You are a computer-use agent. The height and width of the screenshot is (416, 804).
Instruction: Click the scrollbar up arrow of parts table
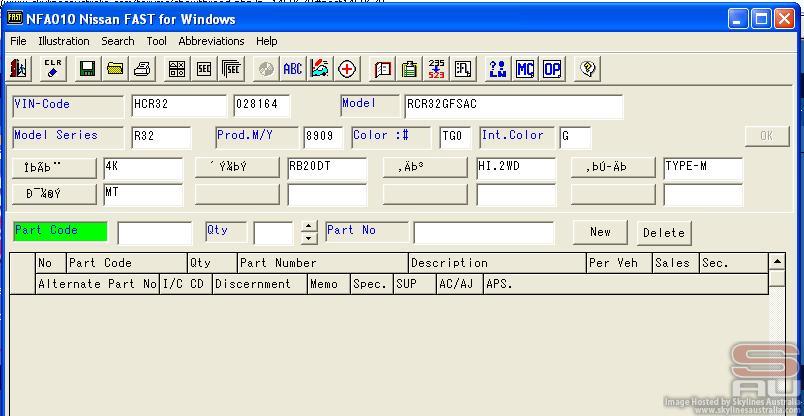777,262
